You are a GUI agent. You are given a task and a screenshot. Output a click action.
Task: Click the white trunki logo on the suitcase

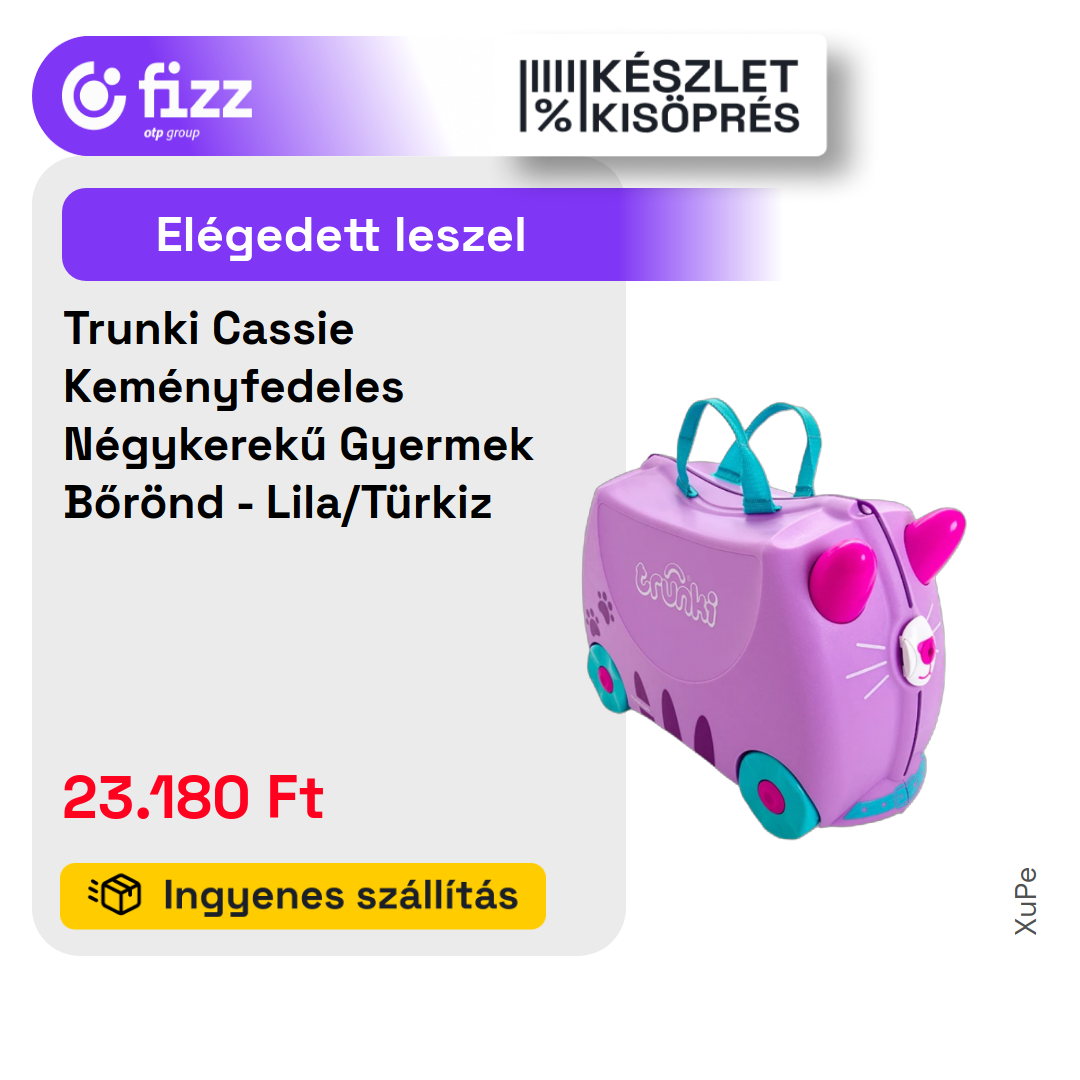(x=676, y=592)
